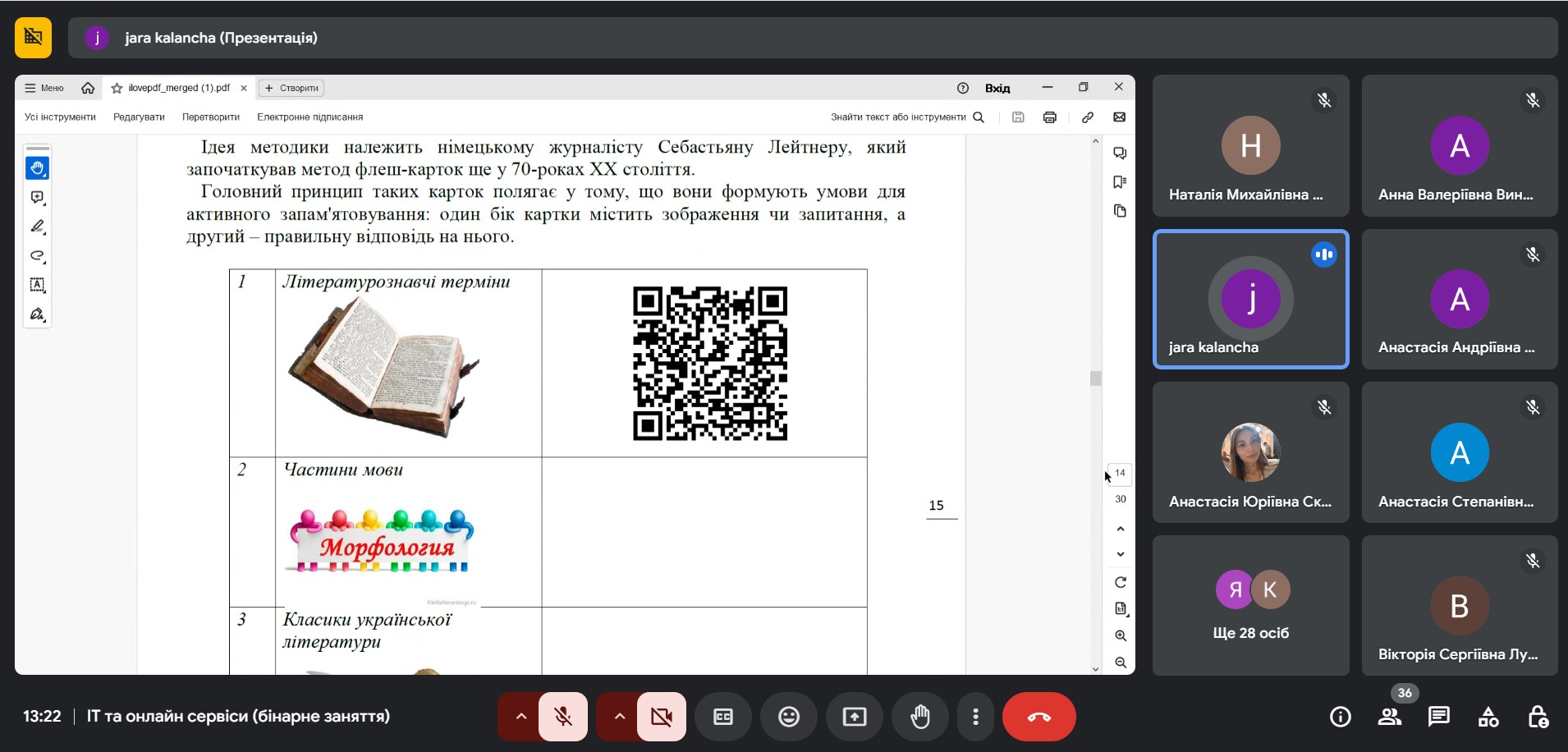1568x752 pixels.
Task: Zoom out of the PDF document
Action: (1121, 663)
